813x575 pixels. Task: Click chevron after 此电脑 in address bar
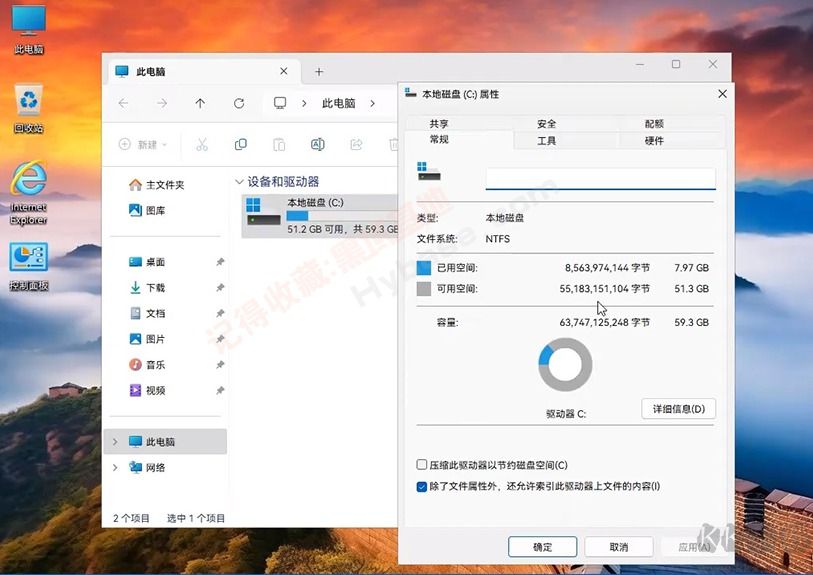(x=372, y=103)
